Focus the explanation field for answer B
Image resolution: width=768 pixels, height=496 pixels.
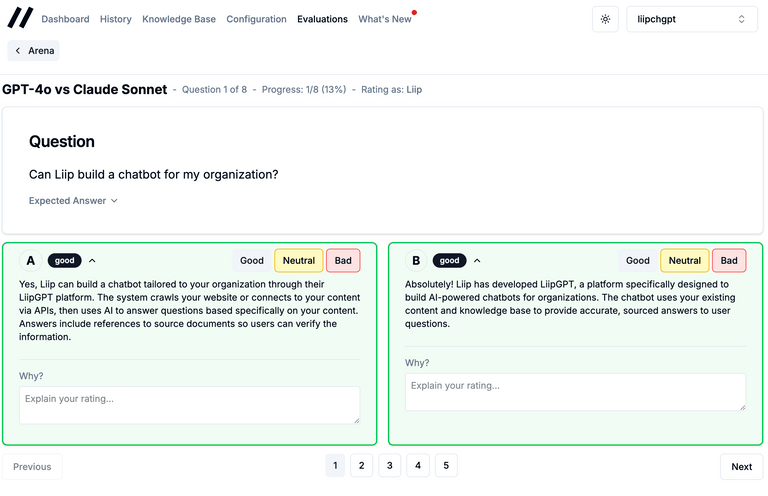(x=575, y=391)
